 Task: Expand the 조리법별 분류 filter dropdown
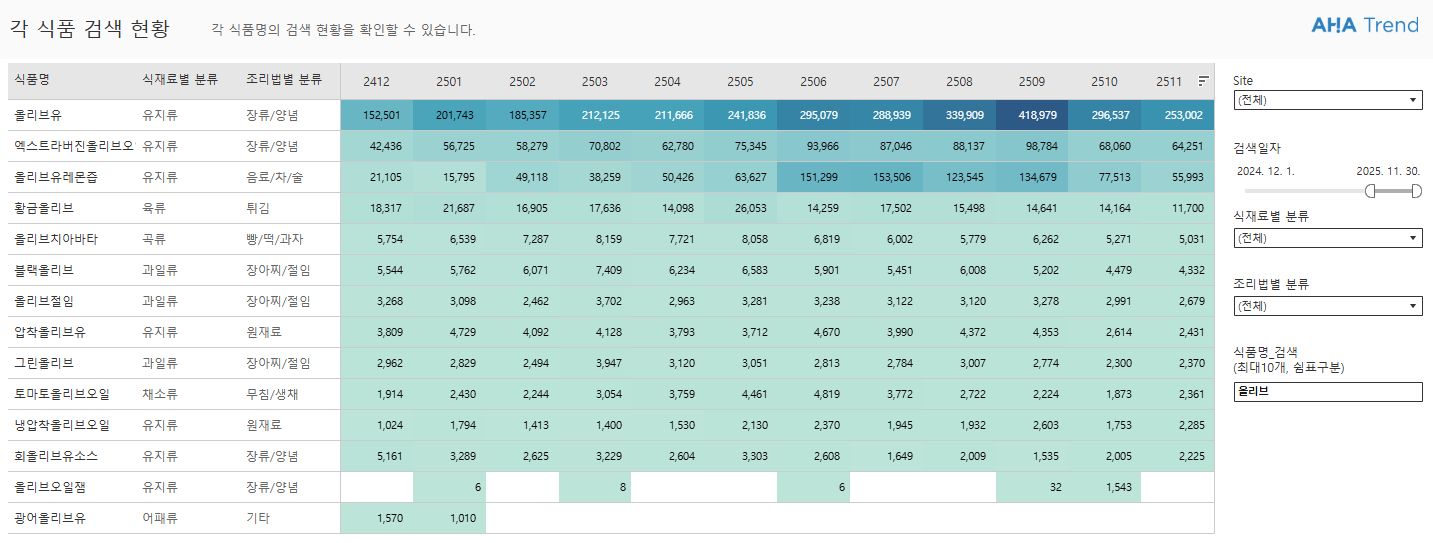coord(1327,306)
